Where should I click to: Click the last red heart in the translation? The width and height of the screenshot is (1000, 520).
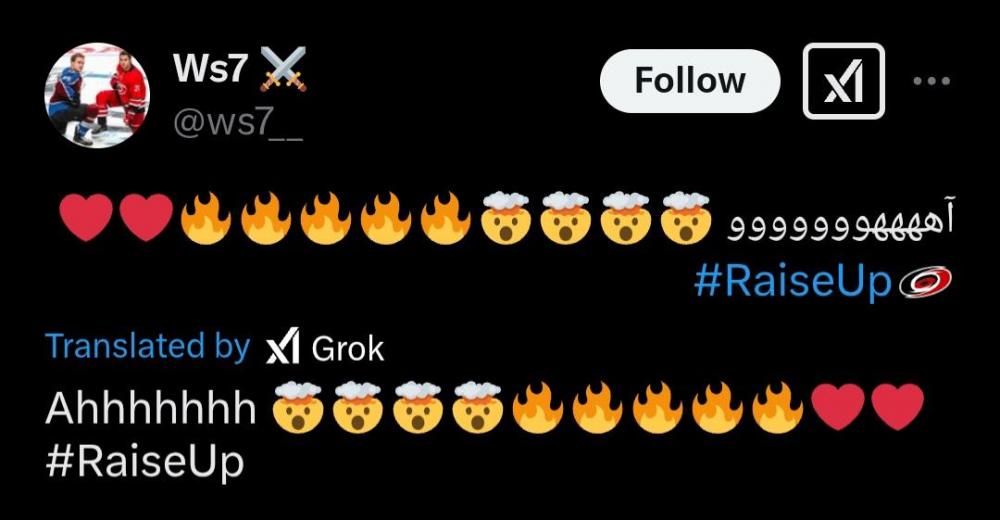point(897,407)
